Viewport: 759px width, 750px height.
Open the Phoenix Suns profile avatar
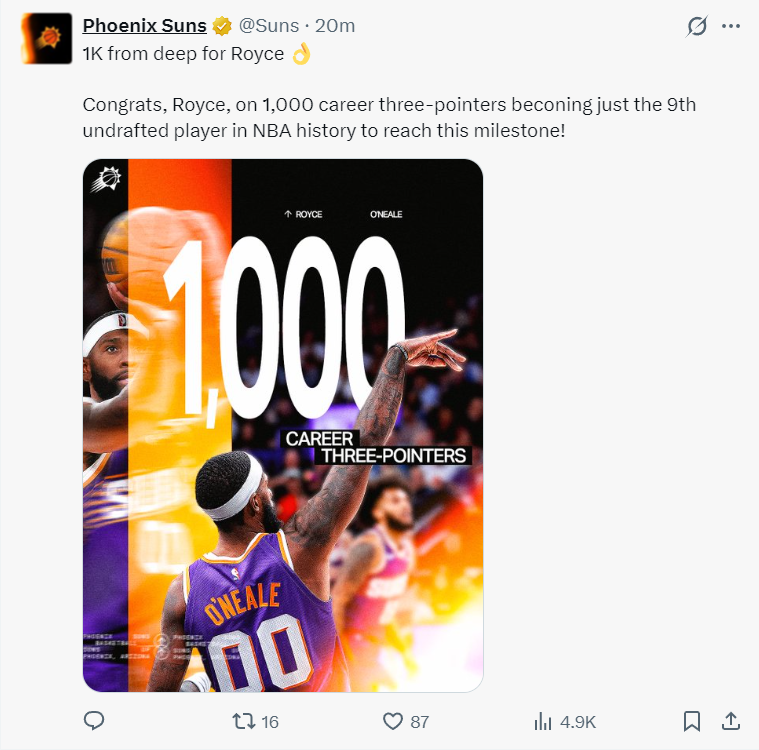coord(45,39)
